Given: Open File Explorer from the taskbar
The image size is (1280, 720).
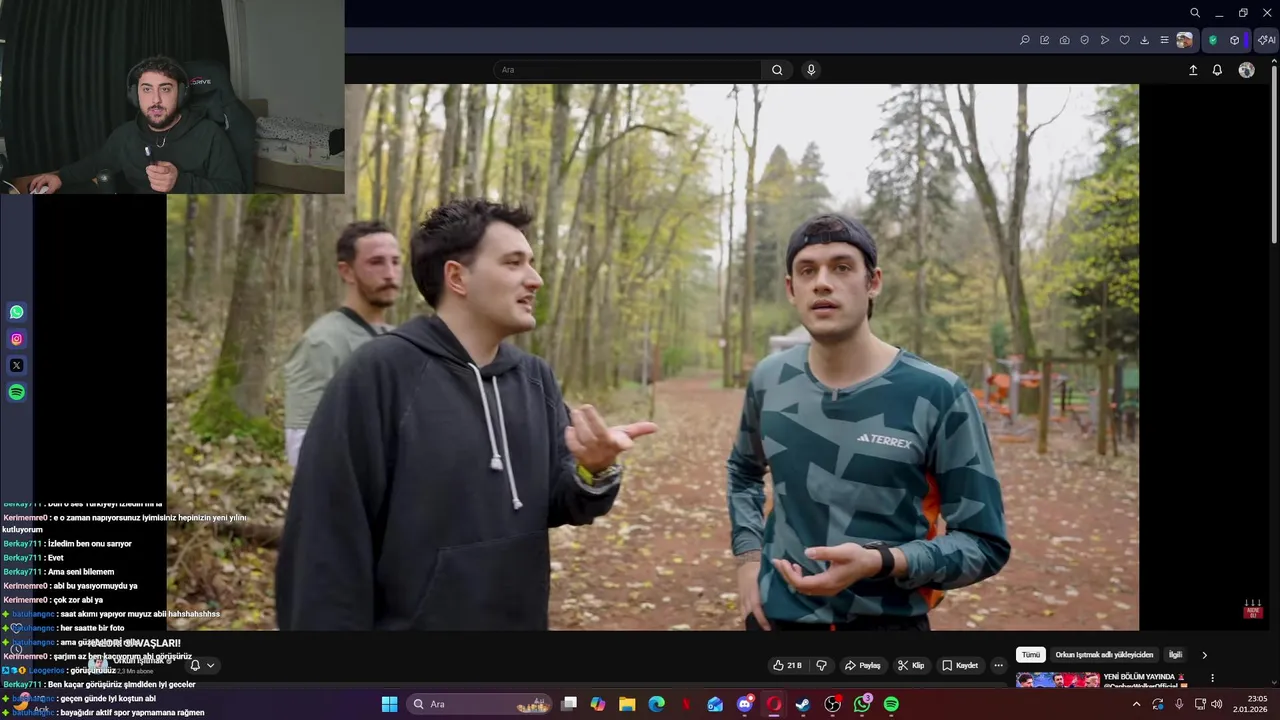Looking at the screenshot, I should pyautogui.click(x=627, y=704).
